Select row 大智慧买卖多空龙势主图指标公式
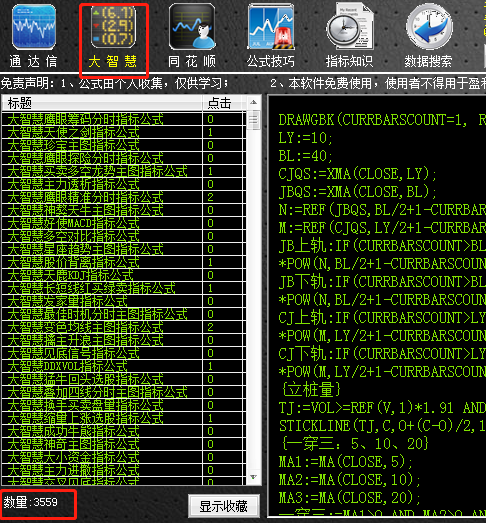The width and height of the screenshot is (486, 523). (x=123, y=171)
